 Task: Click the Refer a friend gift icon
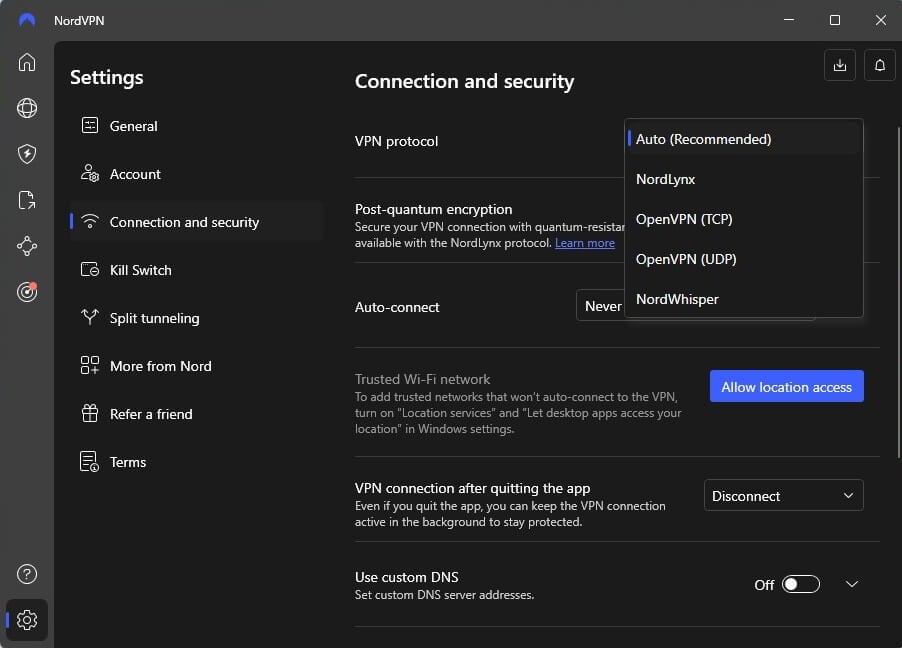pos(90,413)
